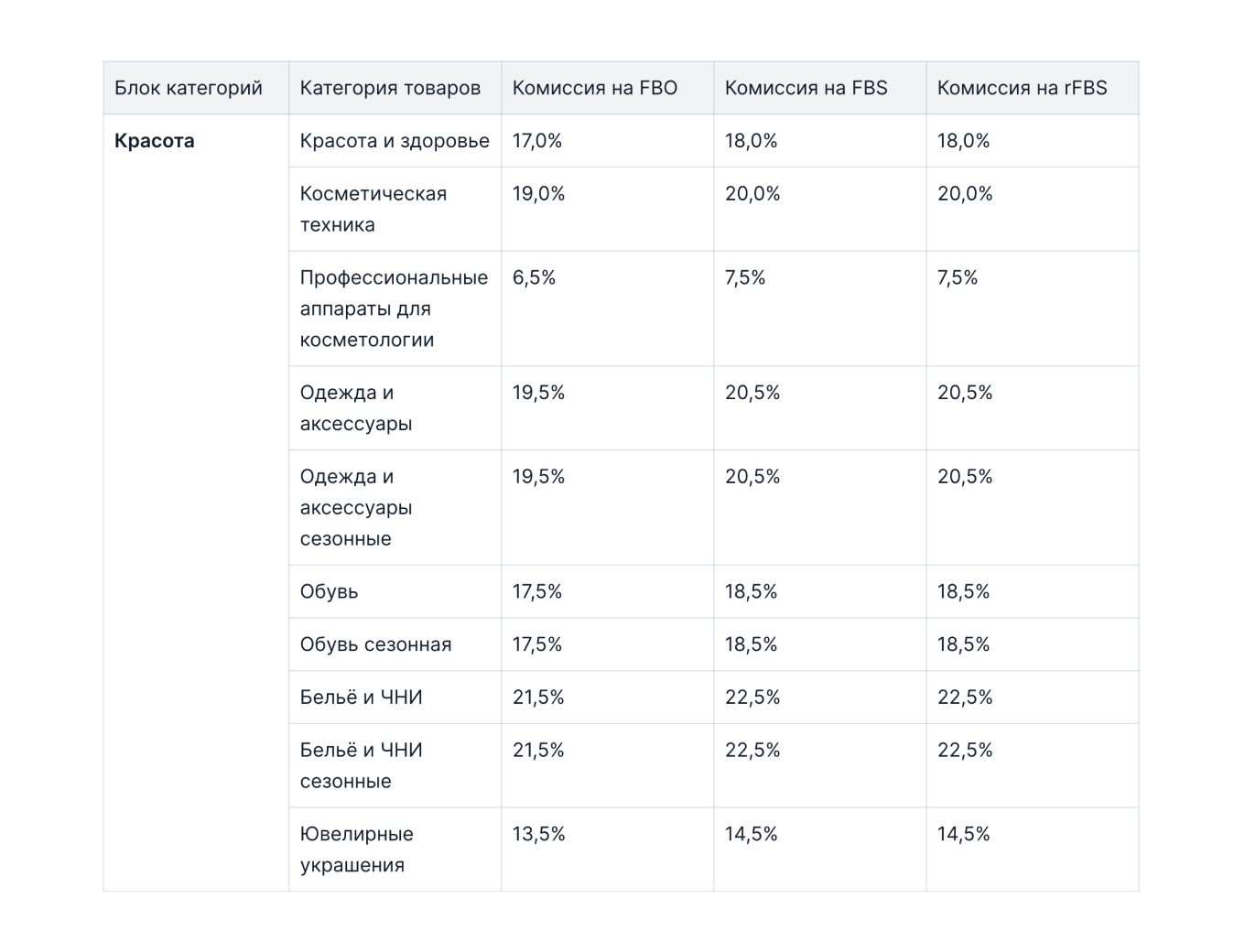Click the "Комиссия на FBO" header

click(x=595, y=88)
